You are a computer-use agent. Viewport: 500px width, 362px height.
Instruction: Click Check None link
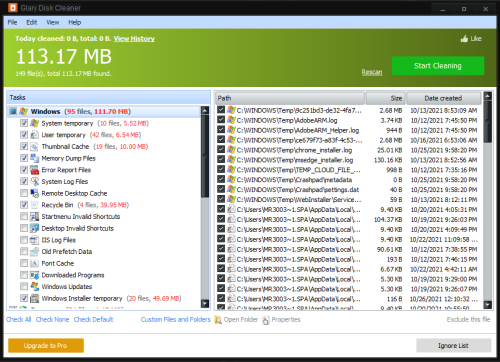pos(52,319)
